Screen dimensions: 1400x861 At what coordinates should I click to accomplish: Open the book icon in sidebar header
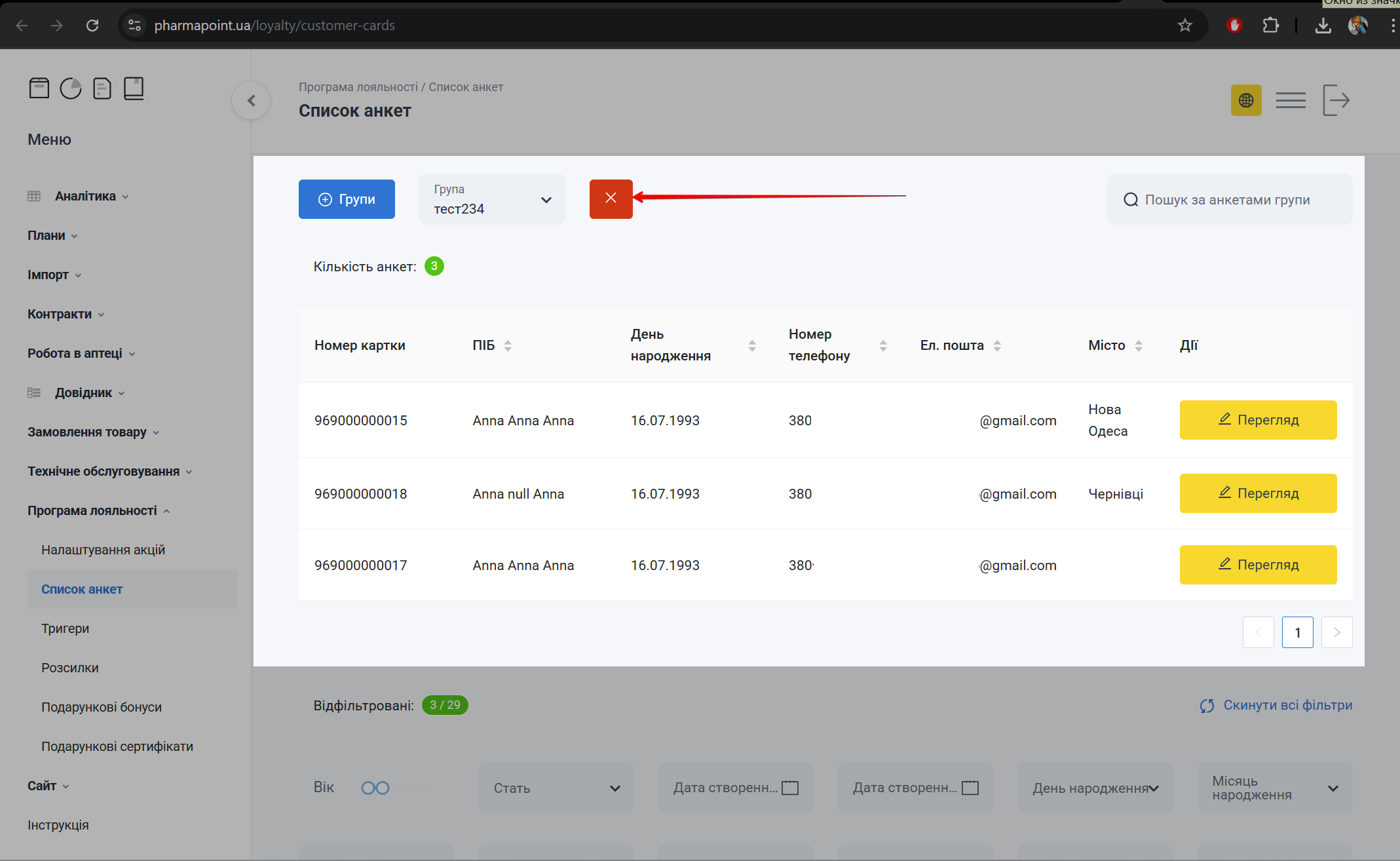pyautogui.click(x=134, y=88)
